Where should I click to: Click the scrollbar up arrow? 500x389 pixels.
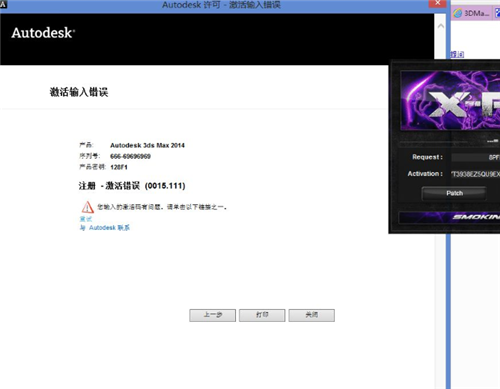point(441,26)
